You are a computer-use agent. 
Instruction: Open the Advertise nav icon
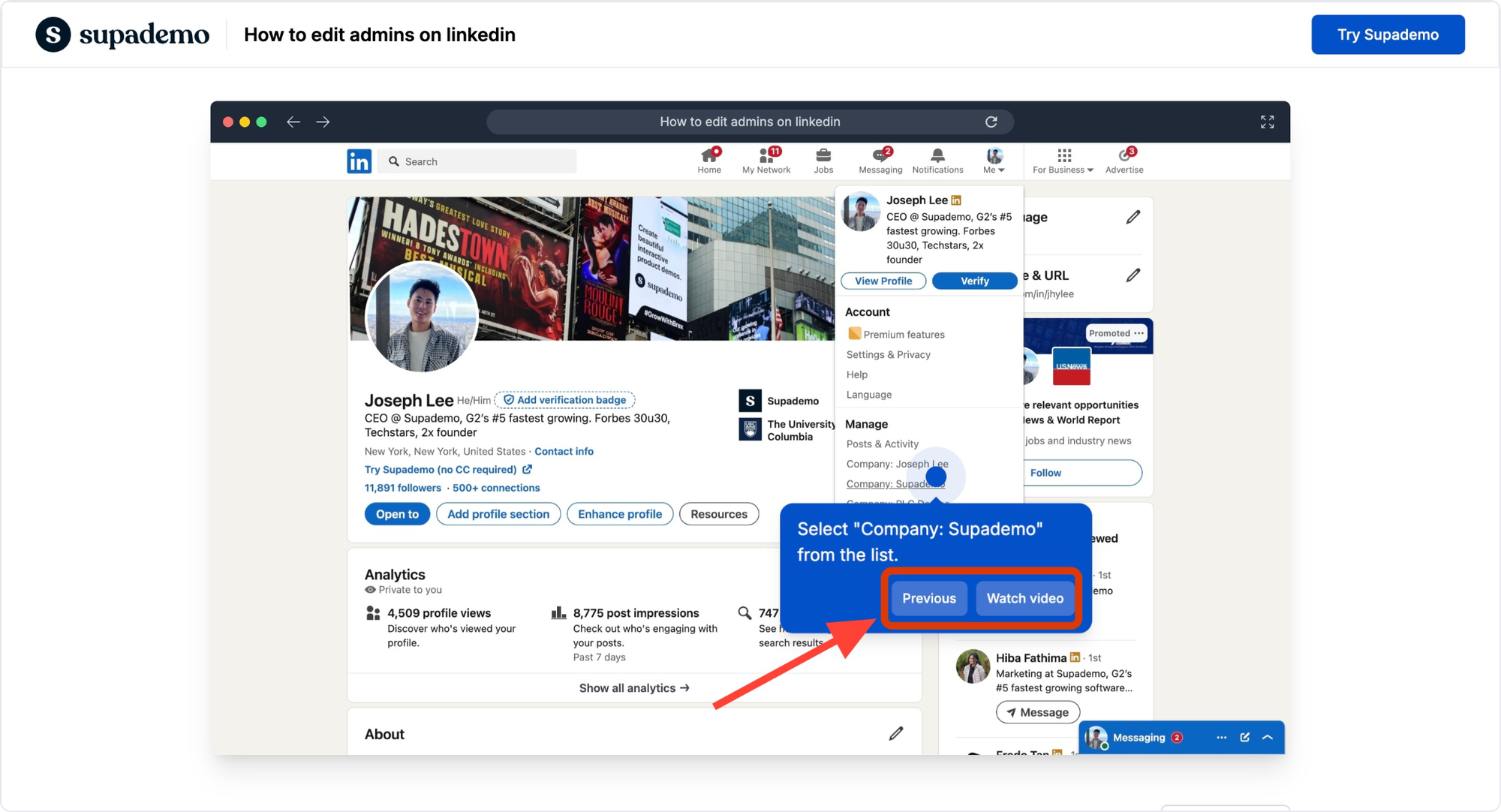tap(1124, 161)
